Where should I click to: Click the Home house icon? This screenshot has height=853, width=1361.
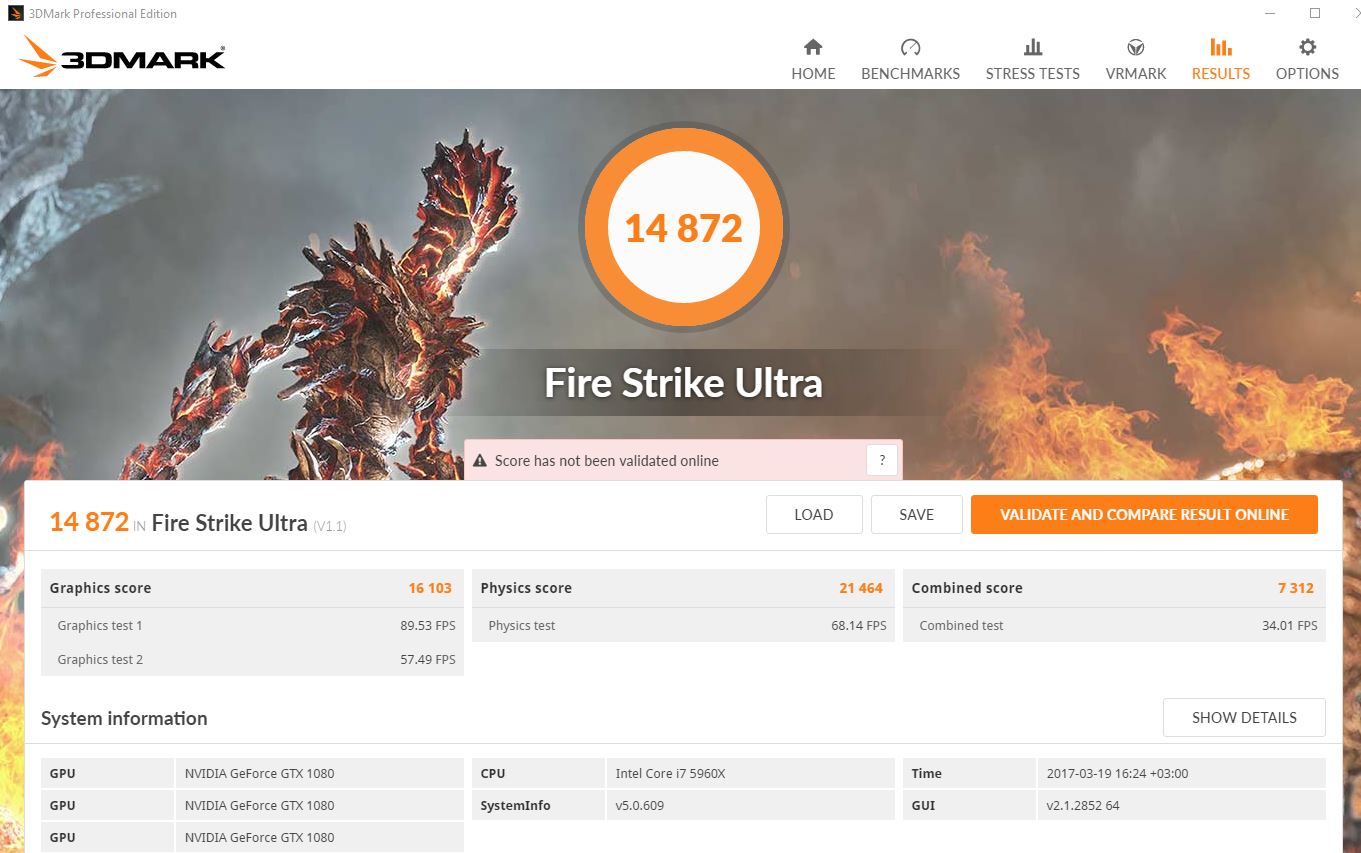pos(813,47)
